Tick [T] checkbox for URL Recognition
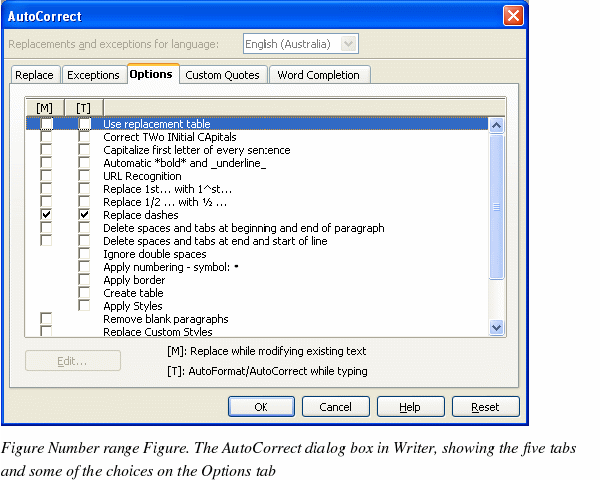This screenshot has height=481, width=601. pos(85,176)
